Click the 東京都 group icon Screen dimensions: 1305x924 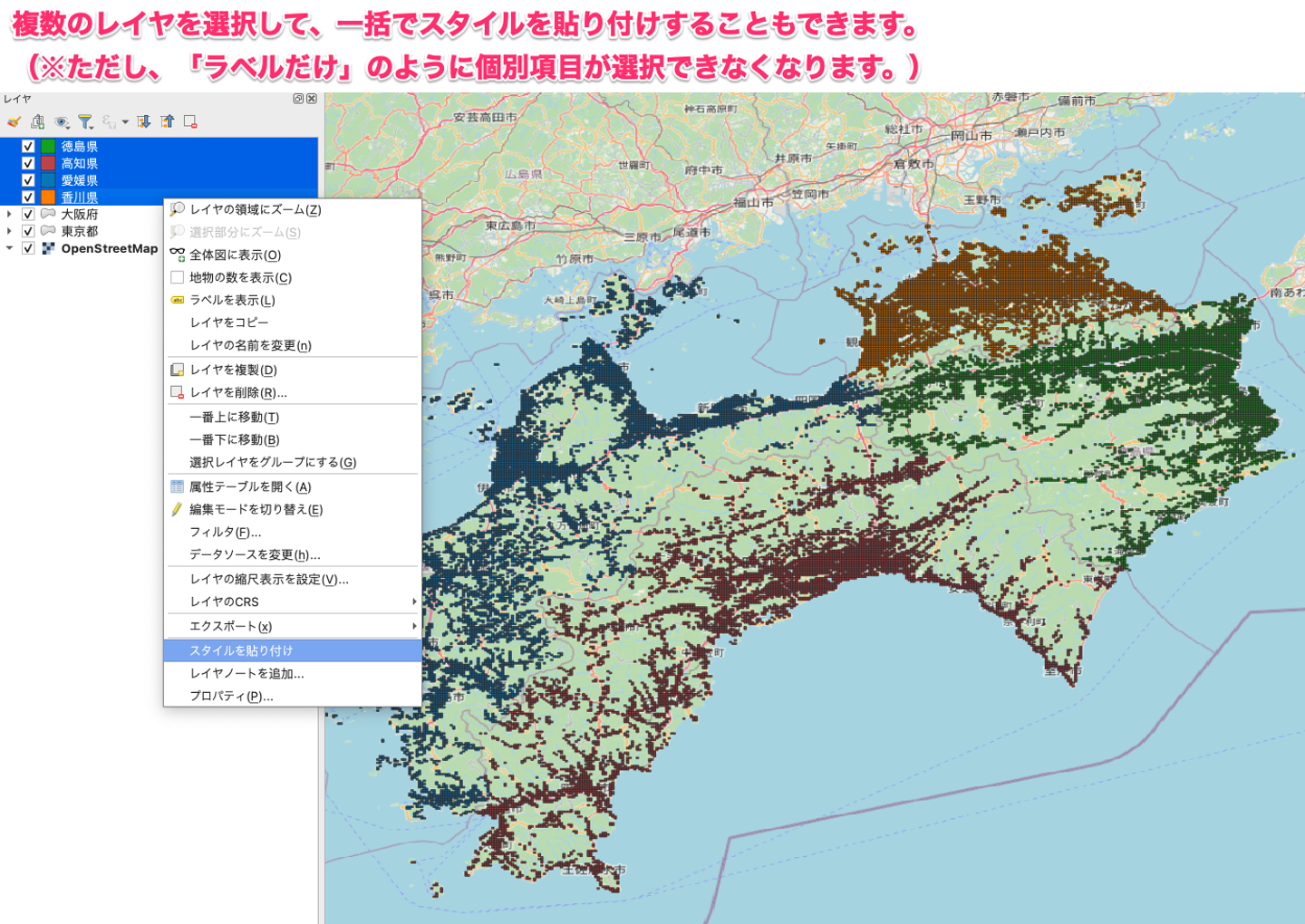click(48, 232)
